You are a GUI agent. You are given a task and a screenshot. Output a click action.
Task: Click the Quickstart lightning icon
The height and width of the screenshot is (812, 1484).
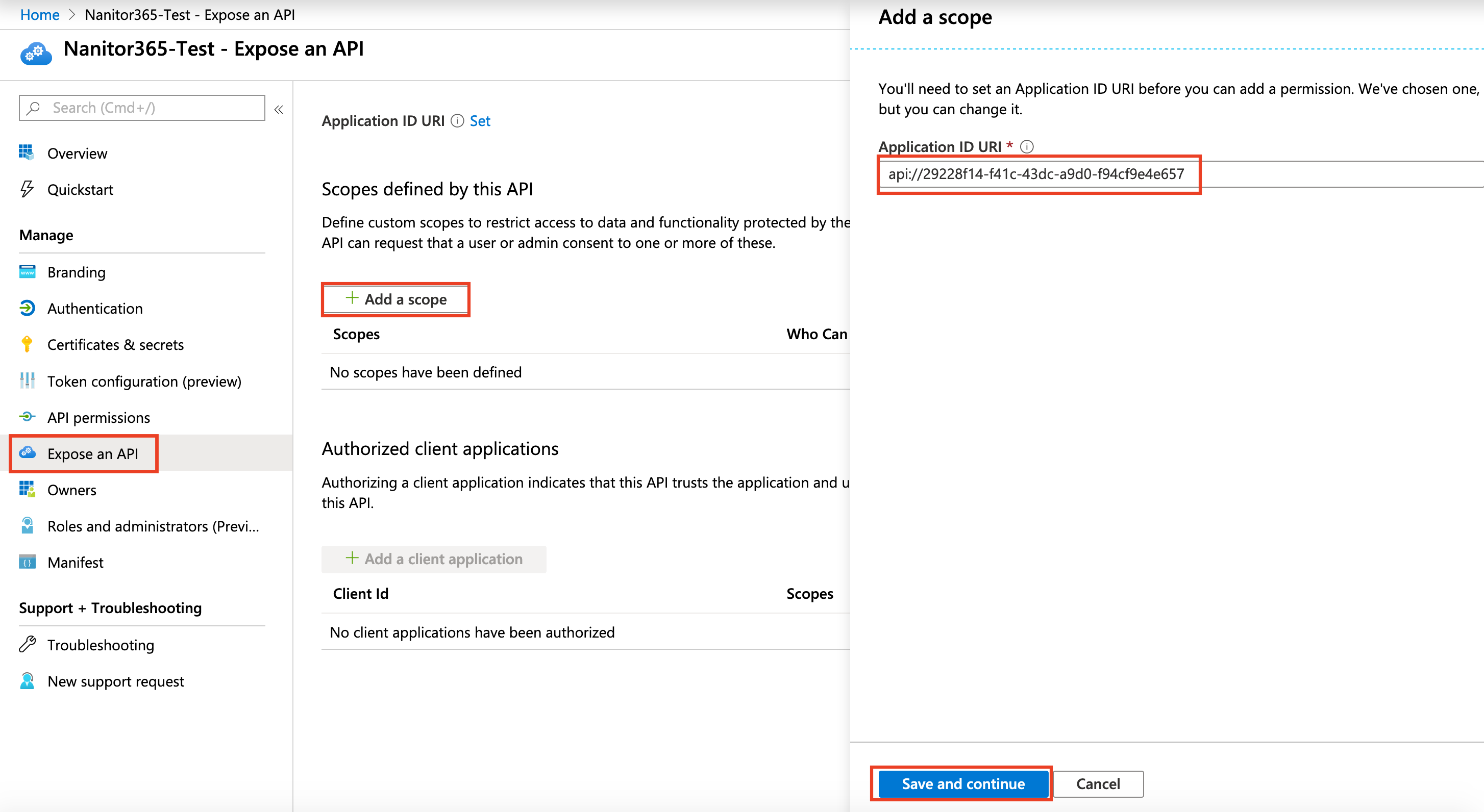point(27,189)
